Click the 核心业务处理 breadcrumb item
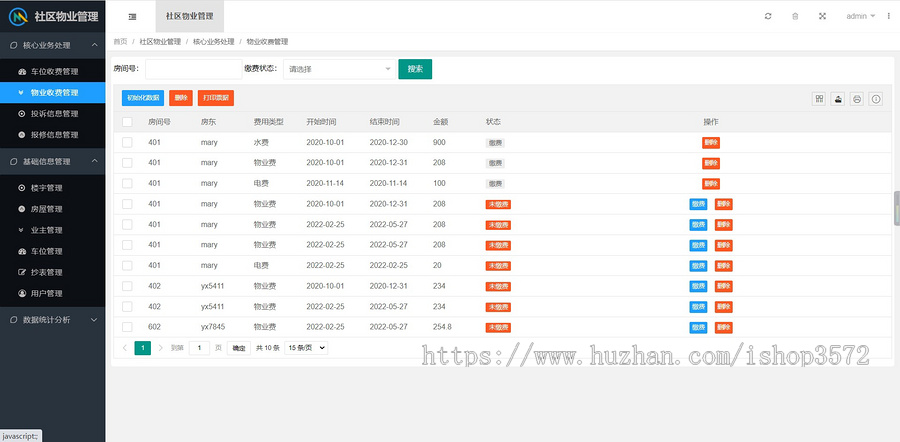Screen dimensions: 900x442 point(214,42)
